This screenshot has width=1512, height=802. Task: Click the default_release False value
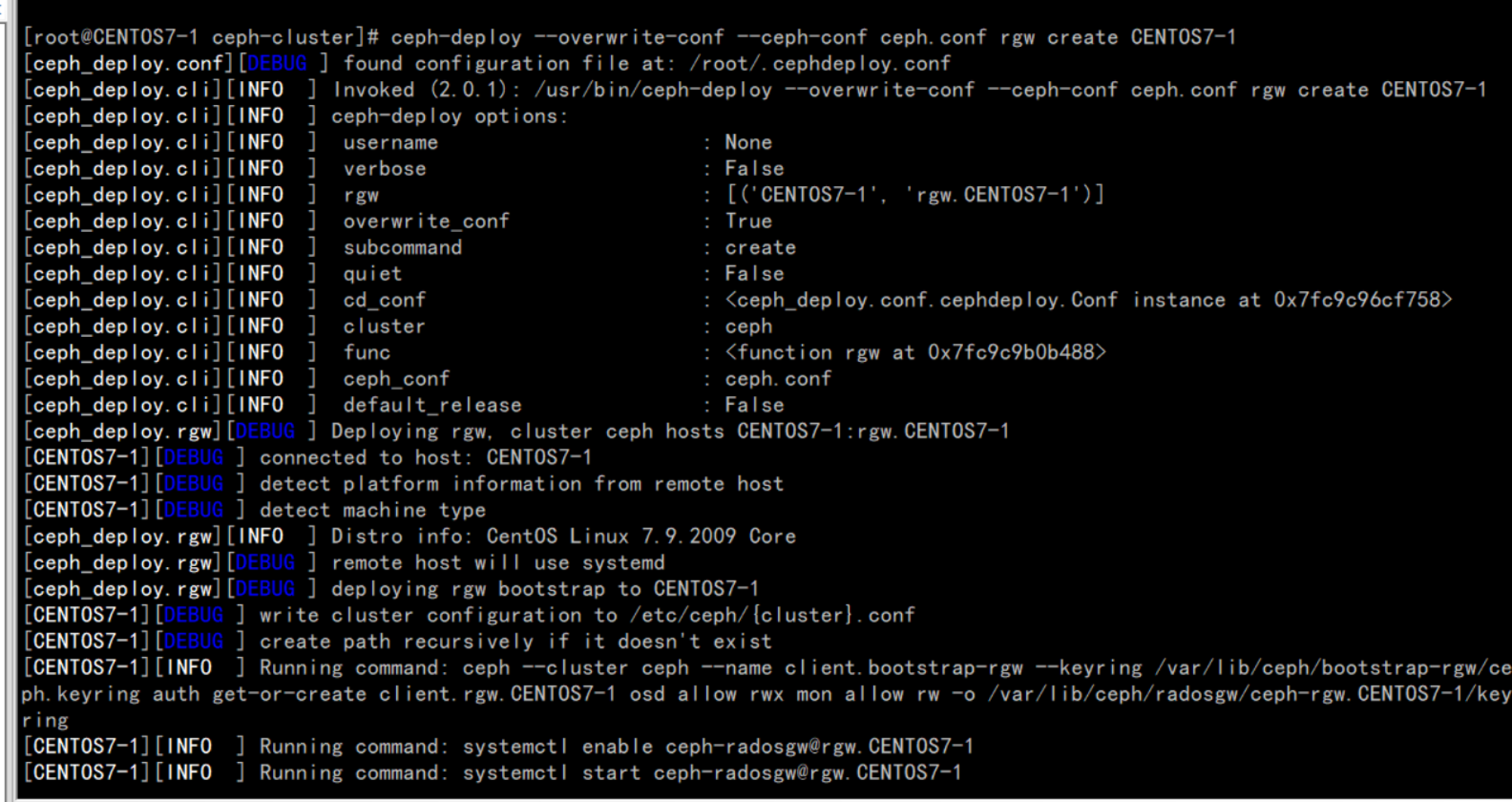754,405
